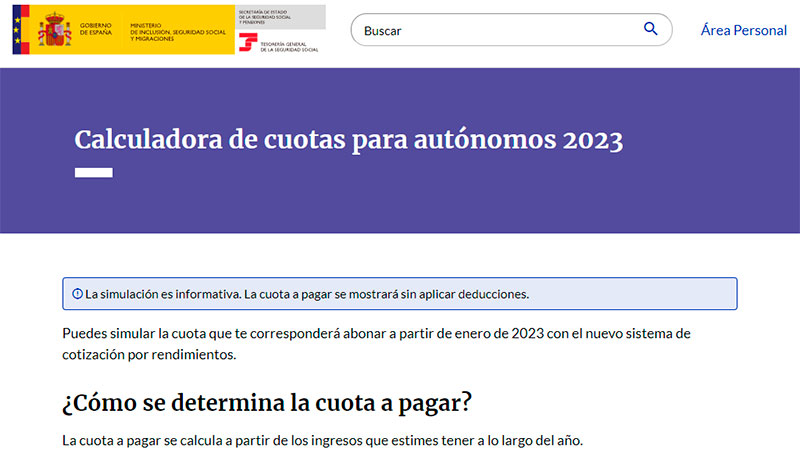Click the white underline bar below the title
Image resolution: width=800 pixels, height=450 pixels.
tap(93, 172)
